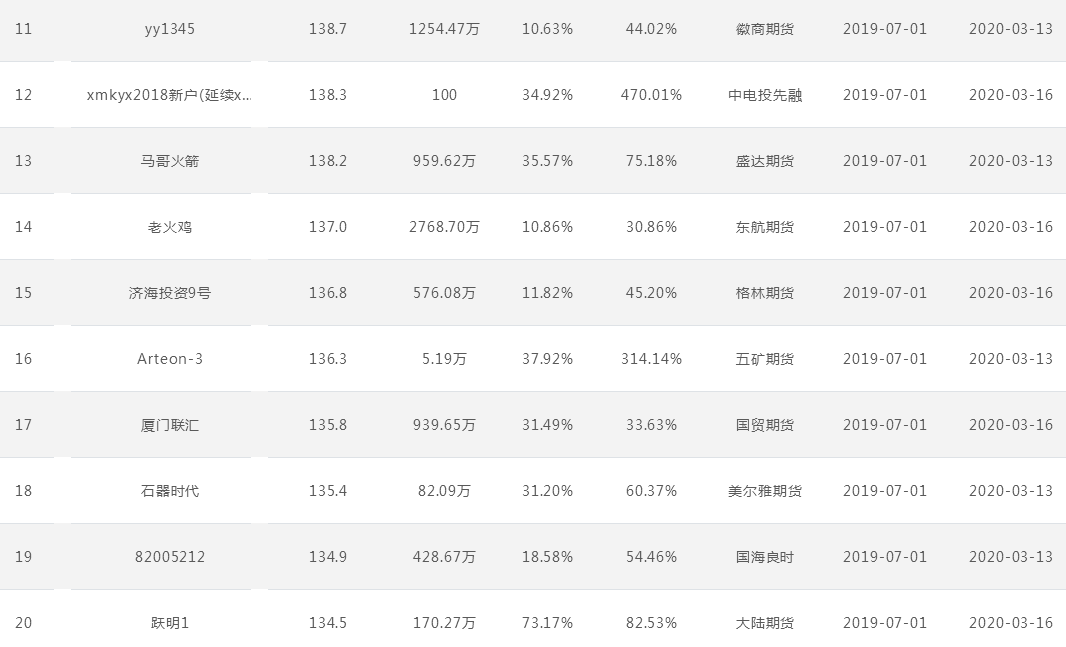1066x647 pixels.
Task: Select the 马哥火箭 account name
Action: click(x=169, y=161)
